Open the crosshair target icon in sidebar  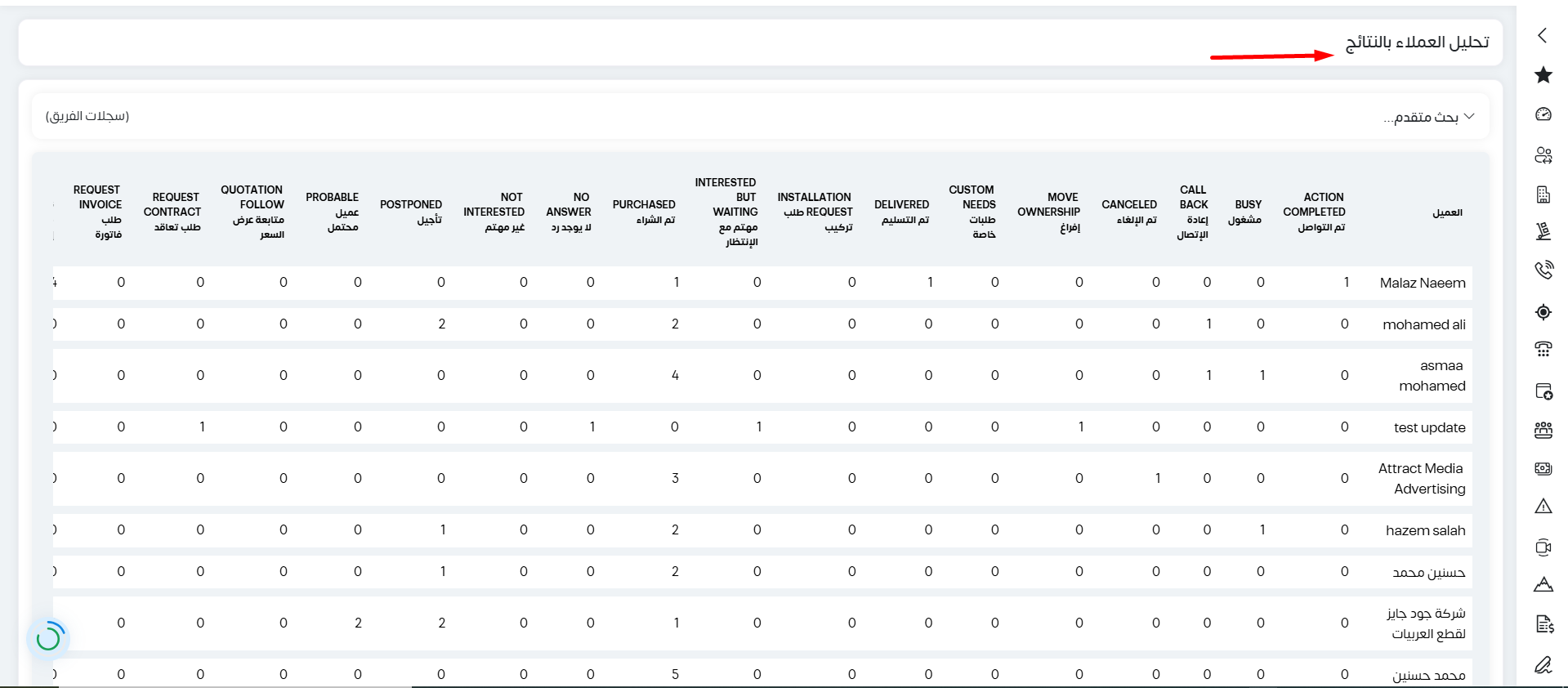1543,311
